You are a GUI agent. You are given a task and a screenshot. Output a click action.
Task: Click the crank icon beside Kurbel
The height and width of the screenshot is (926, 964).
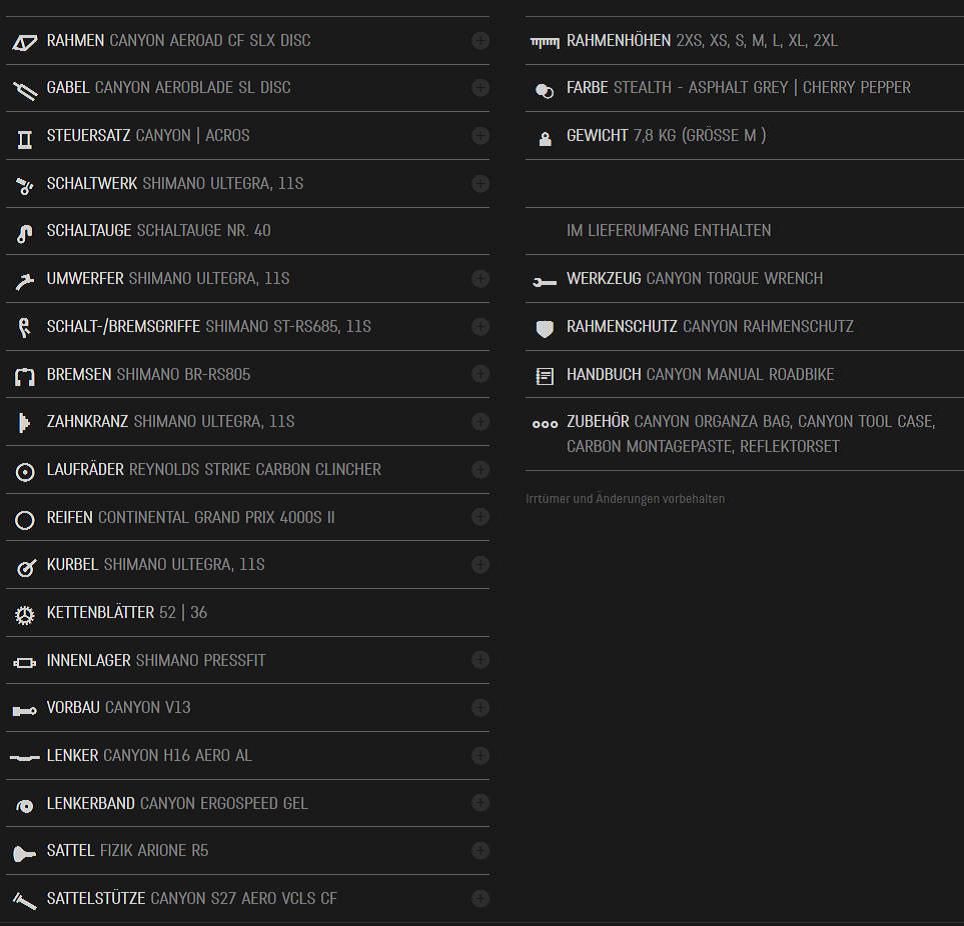(x=25, y=568)
